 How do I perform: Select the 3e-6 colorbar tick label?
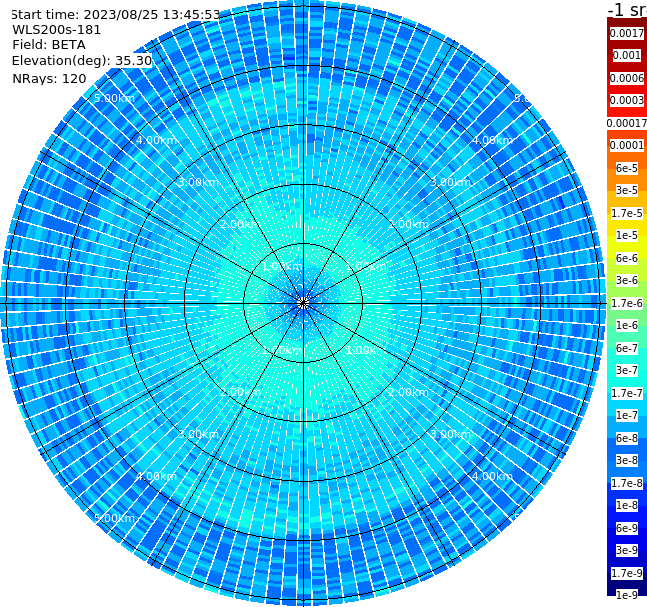coord(627,280)
